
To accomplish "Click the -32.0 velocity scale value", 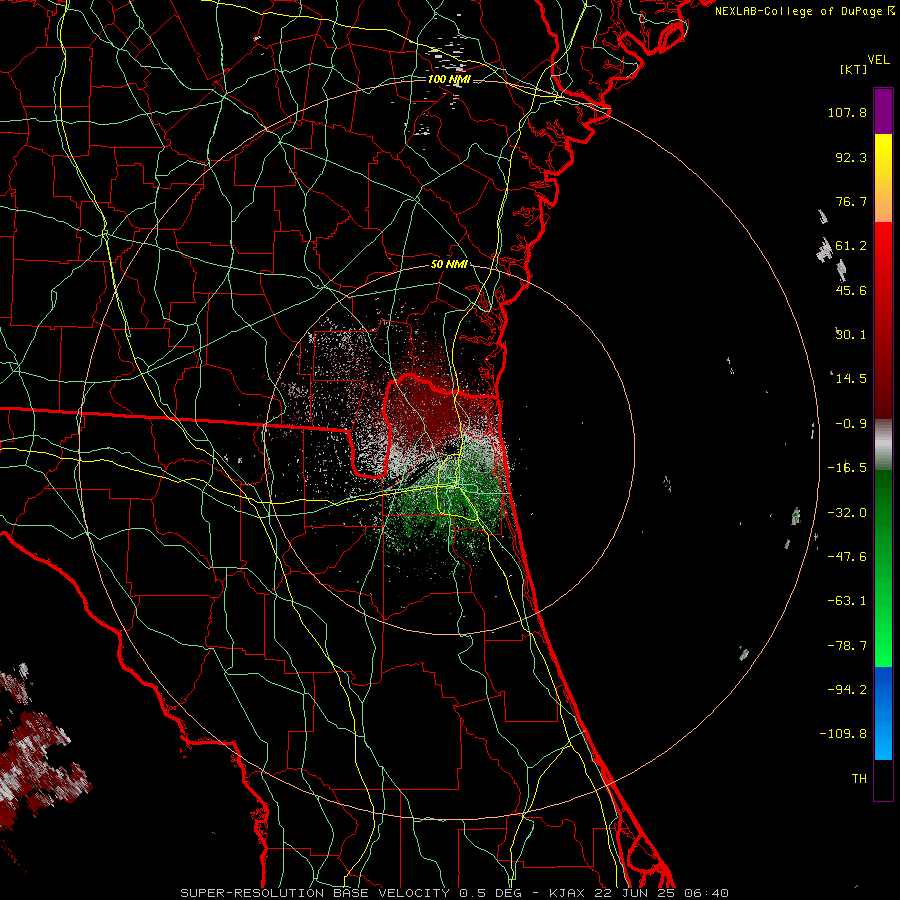I will (847, 512).
